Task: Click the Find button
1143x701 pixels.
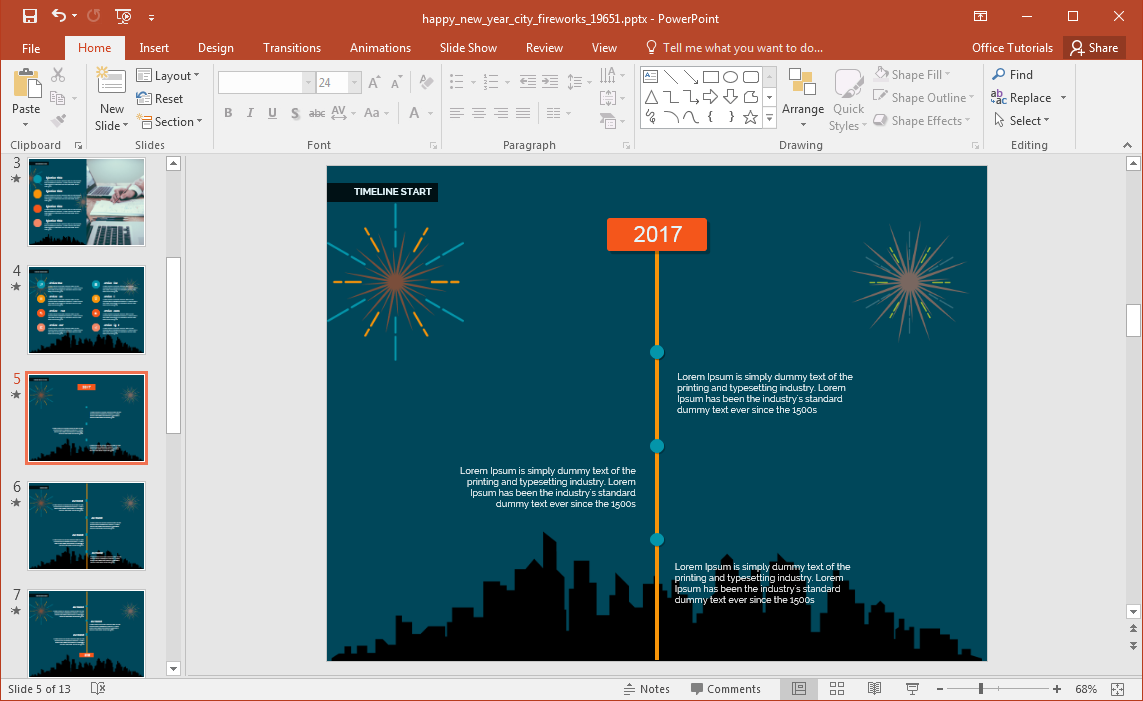Action: click(1013, 74)
